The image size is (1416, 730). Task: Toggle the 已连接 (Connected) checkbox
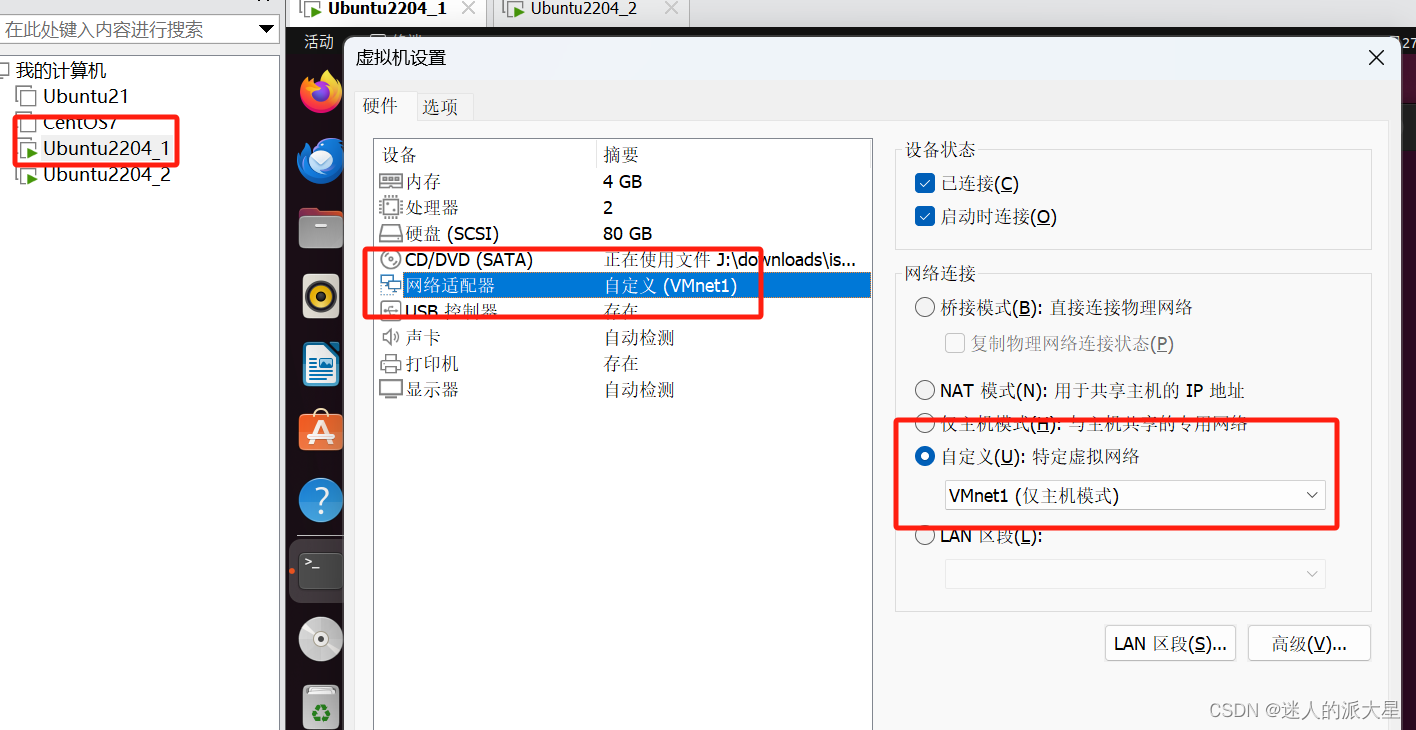[x=925, y=184]
